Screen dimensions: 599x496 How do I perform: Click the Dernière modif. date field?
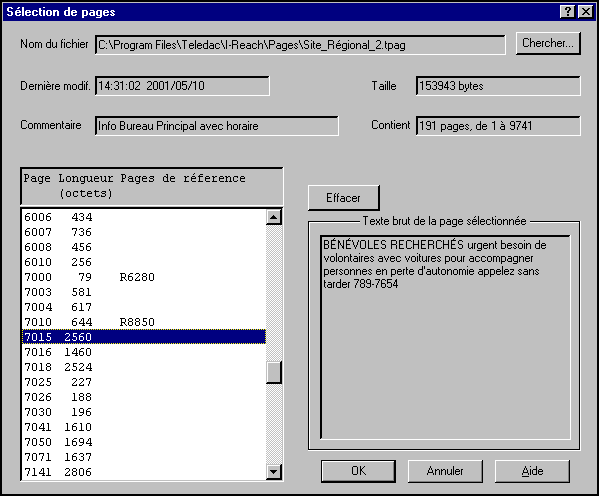coord(182,86)
